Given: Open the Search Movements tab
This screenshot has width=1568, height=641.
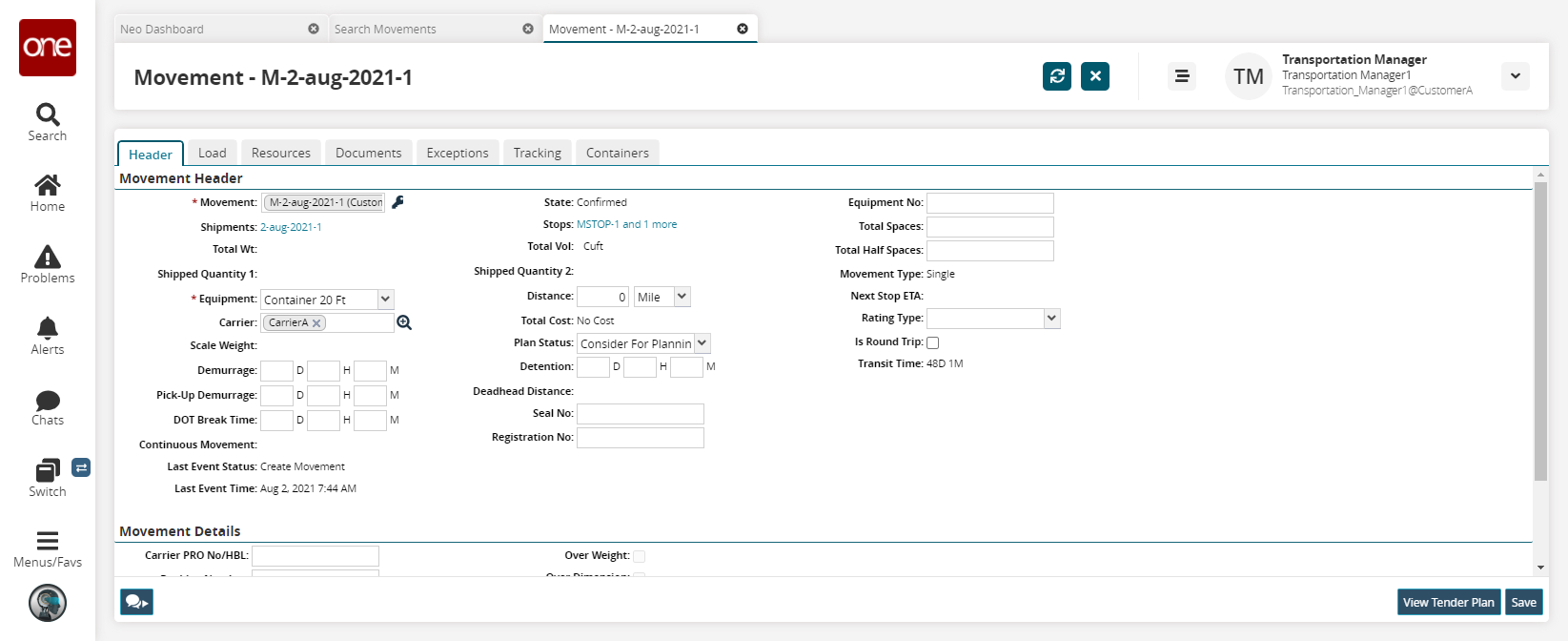Looking at the screenshot, I should click(x=385, y=30).
